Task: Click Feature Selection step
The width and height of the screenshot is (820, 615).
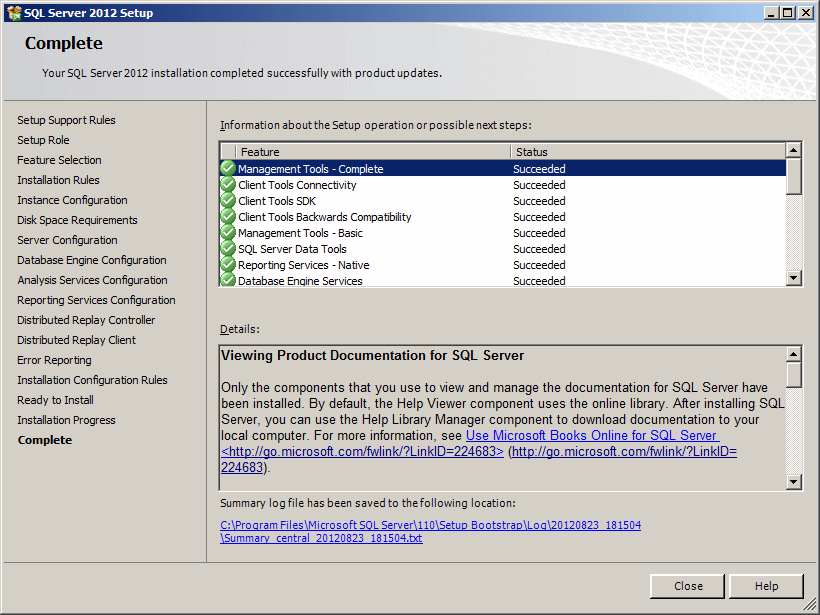Action: point(59,160)
